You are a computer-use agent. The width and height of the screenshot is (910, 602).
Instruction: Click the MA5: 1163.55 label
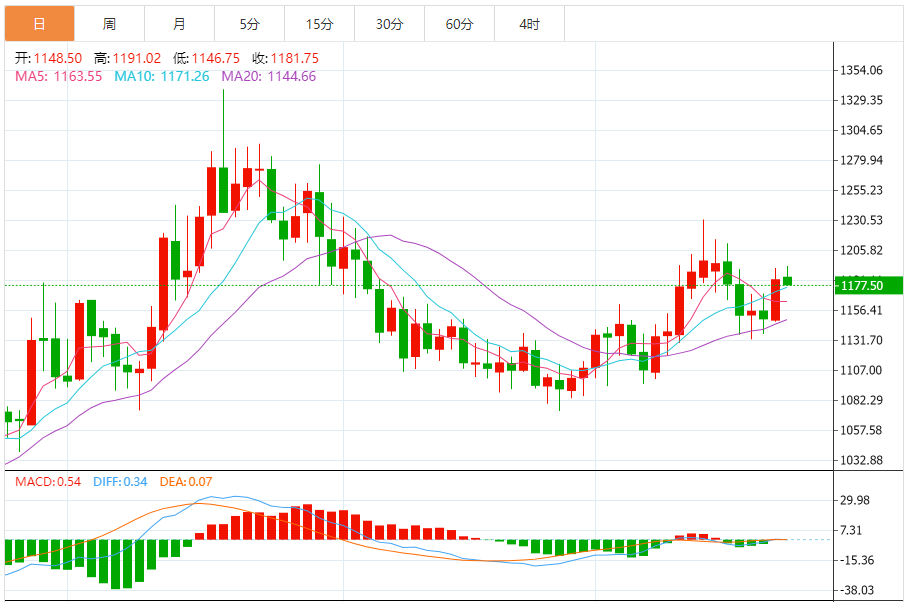[59, 76]
